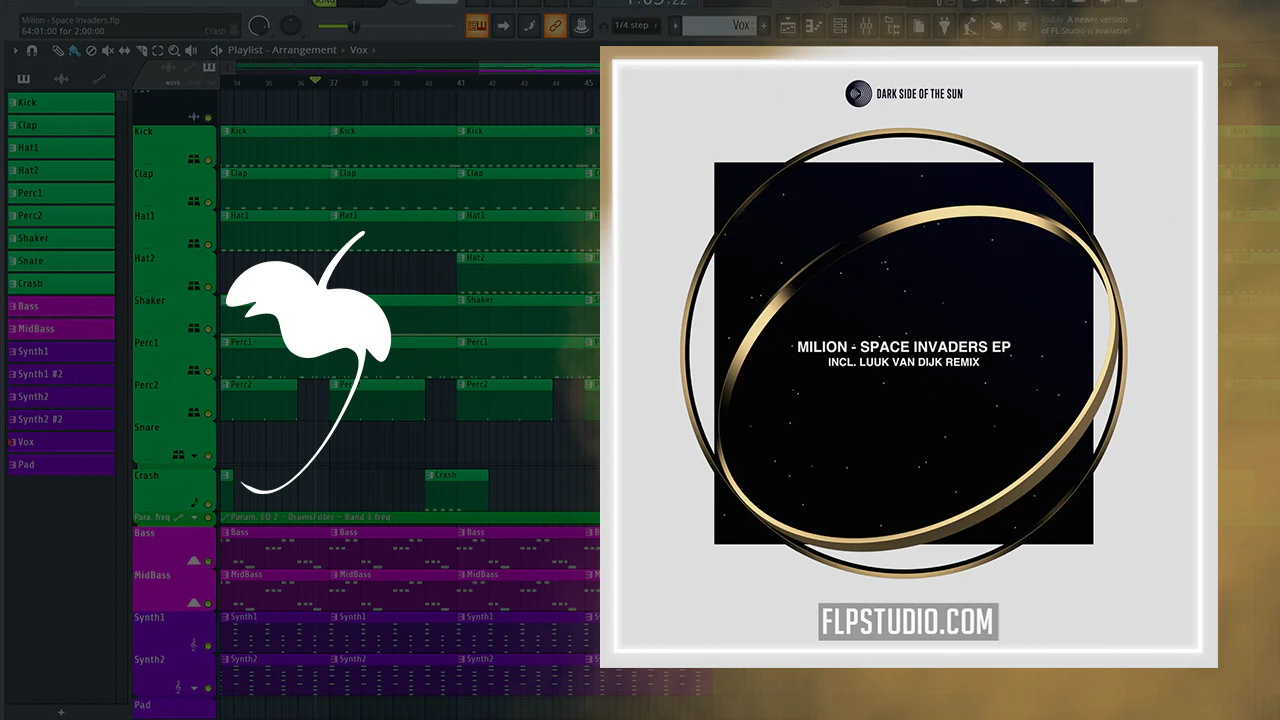Expand the Synth2 track arrow

(195, 688)
